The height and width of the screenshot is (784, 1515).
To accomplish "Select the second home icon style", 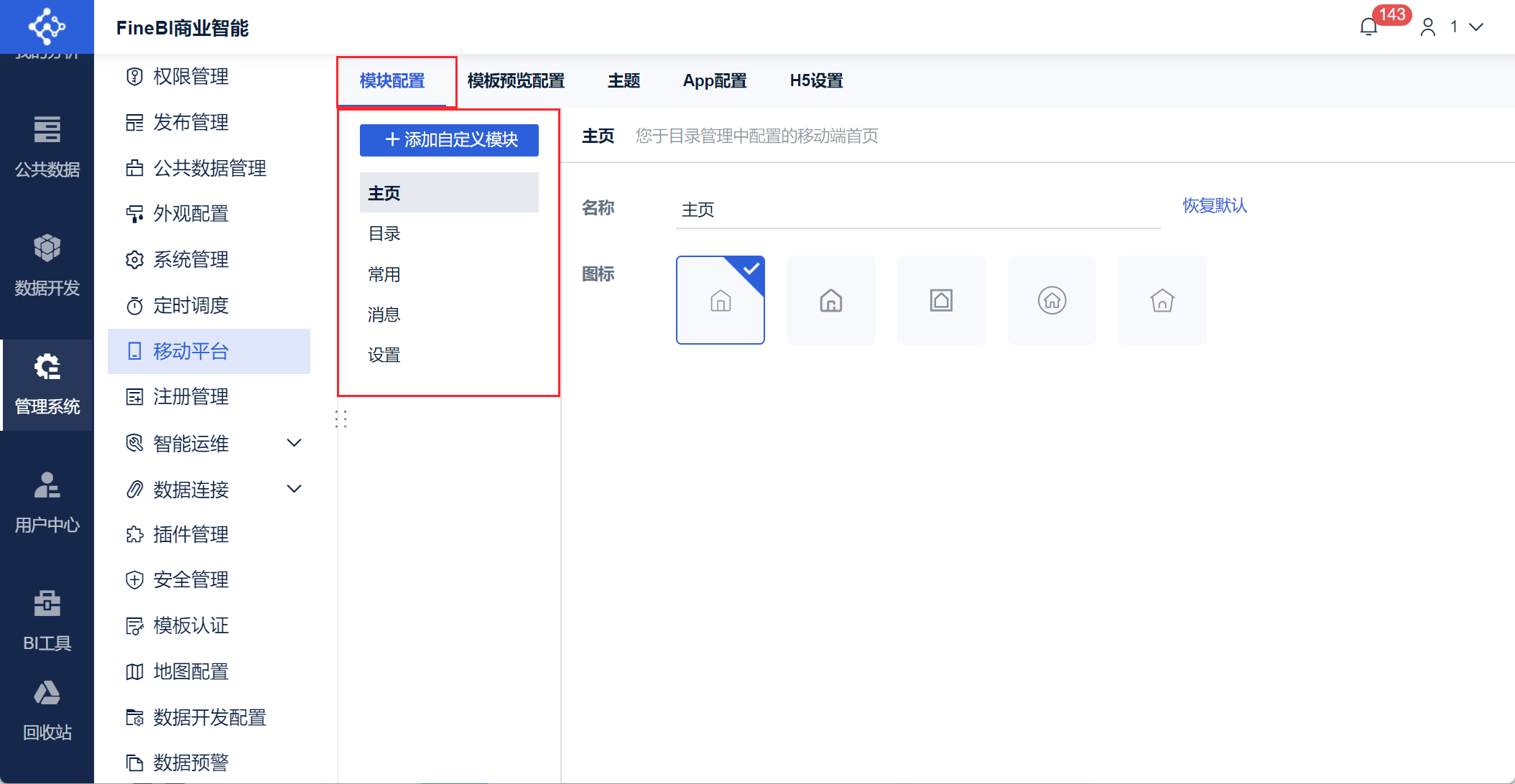I will click(830, 300).
